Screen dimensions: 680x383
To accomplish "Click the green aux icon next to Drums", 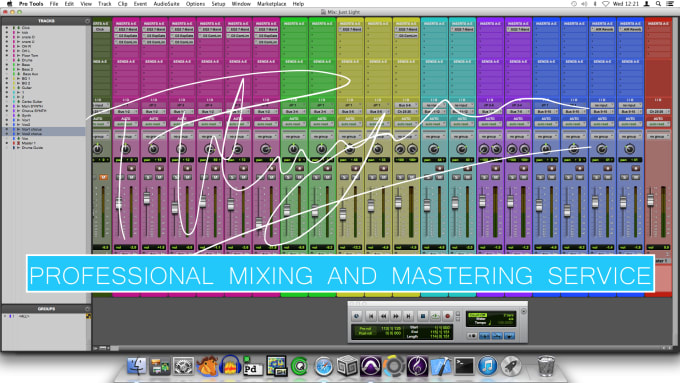I will [18, 60].
